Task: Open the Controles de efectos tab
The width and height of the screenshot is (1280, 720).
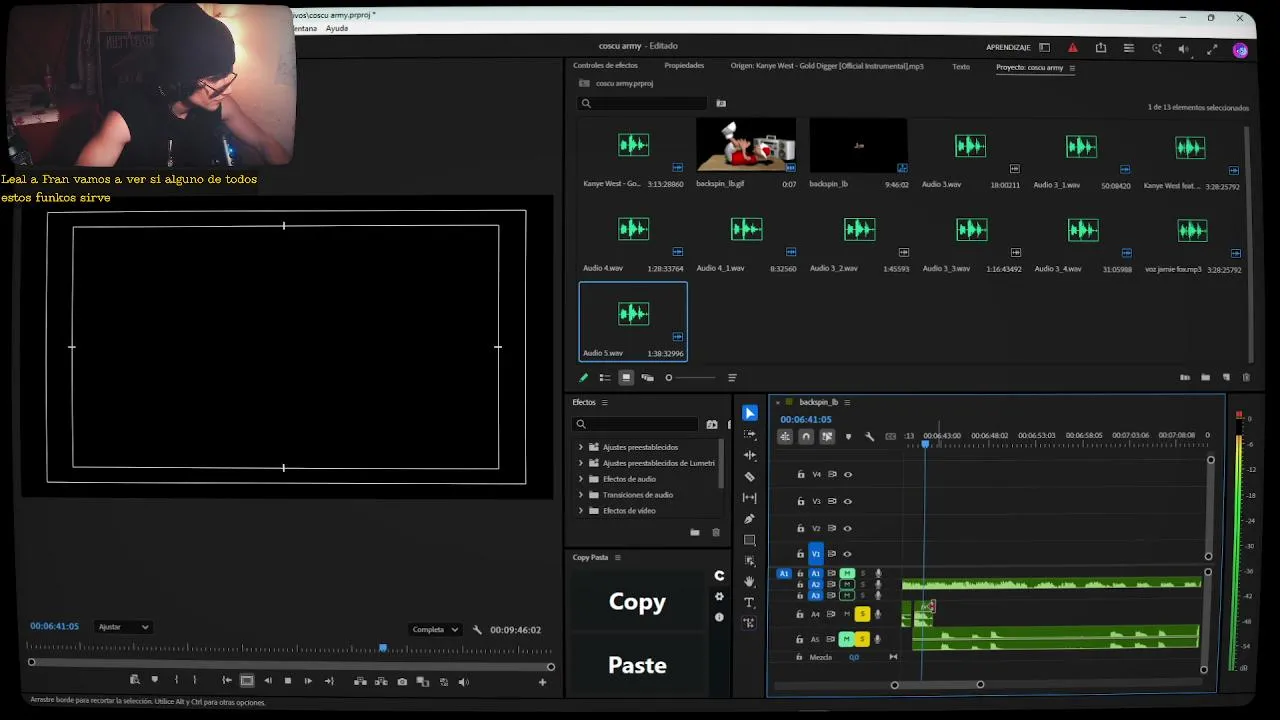Action: tap(605, 66)
